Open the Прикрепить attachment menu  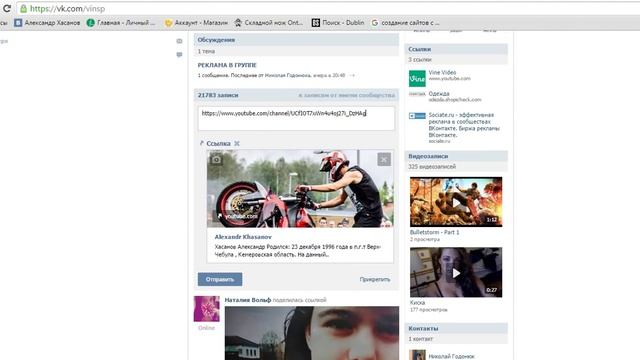coord(375,280)
